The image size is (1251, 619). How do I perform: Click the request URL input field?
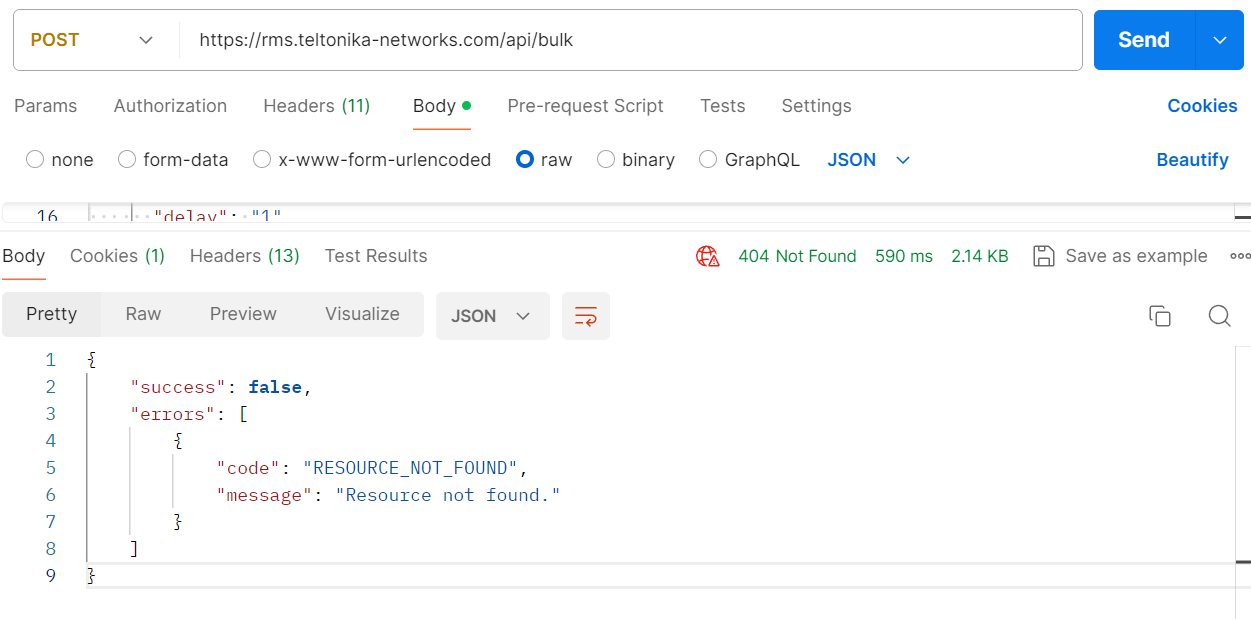(x=630, y=40)
